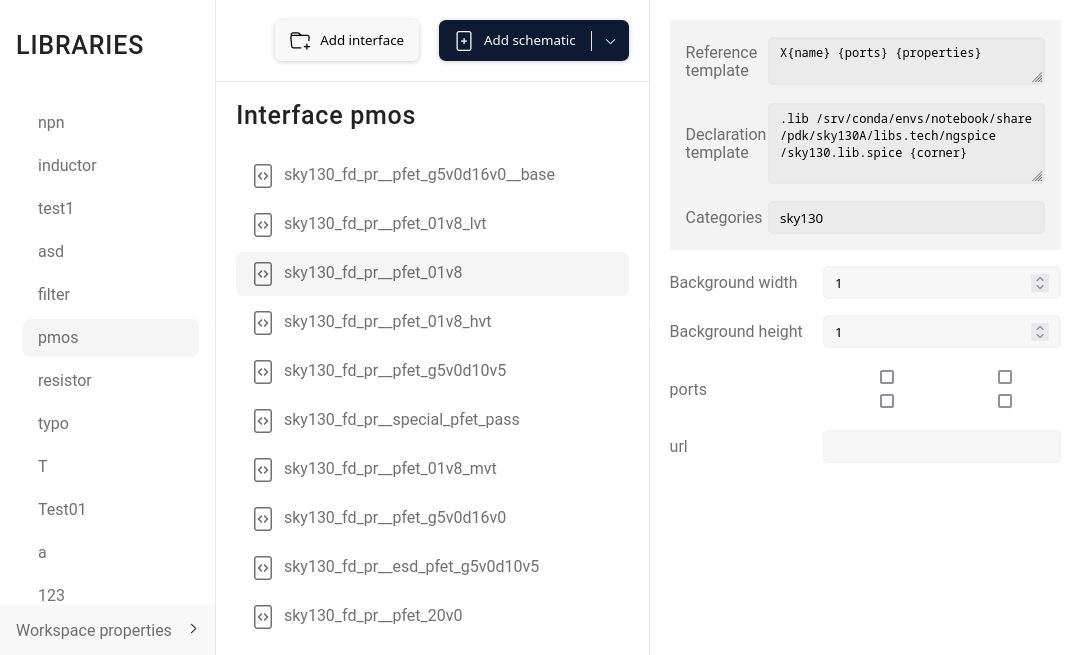Viewport: 1081px width, 655px height.
Task: Click the Background width stepper arrows
Action: pyautogui.click(x=1040, y=283)
